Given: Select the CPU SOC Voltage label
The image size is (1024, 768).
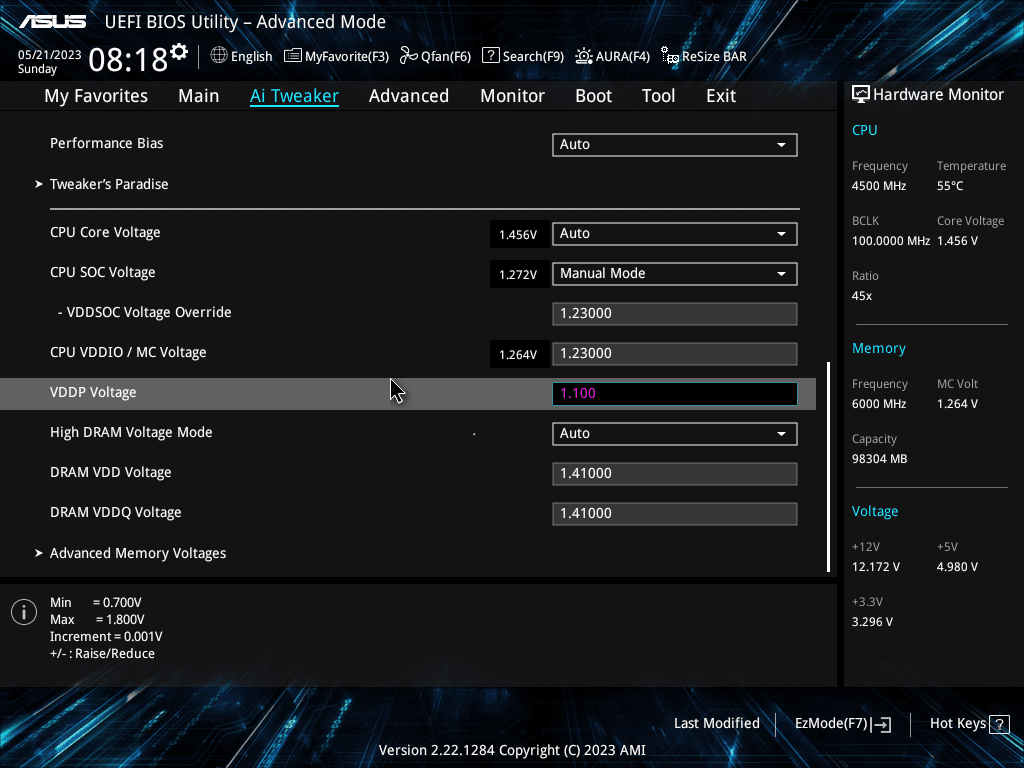Looking at the screenshot, I should point(103,272).
